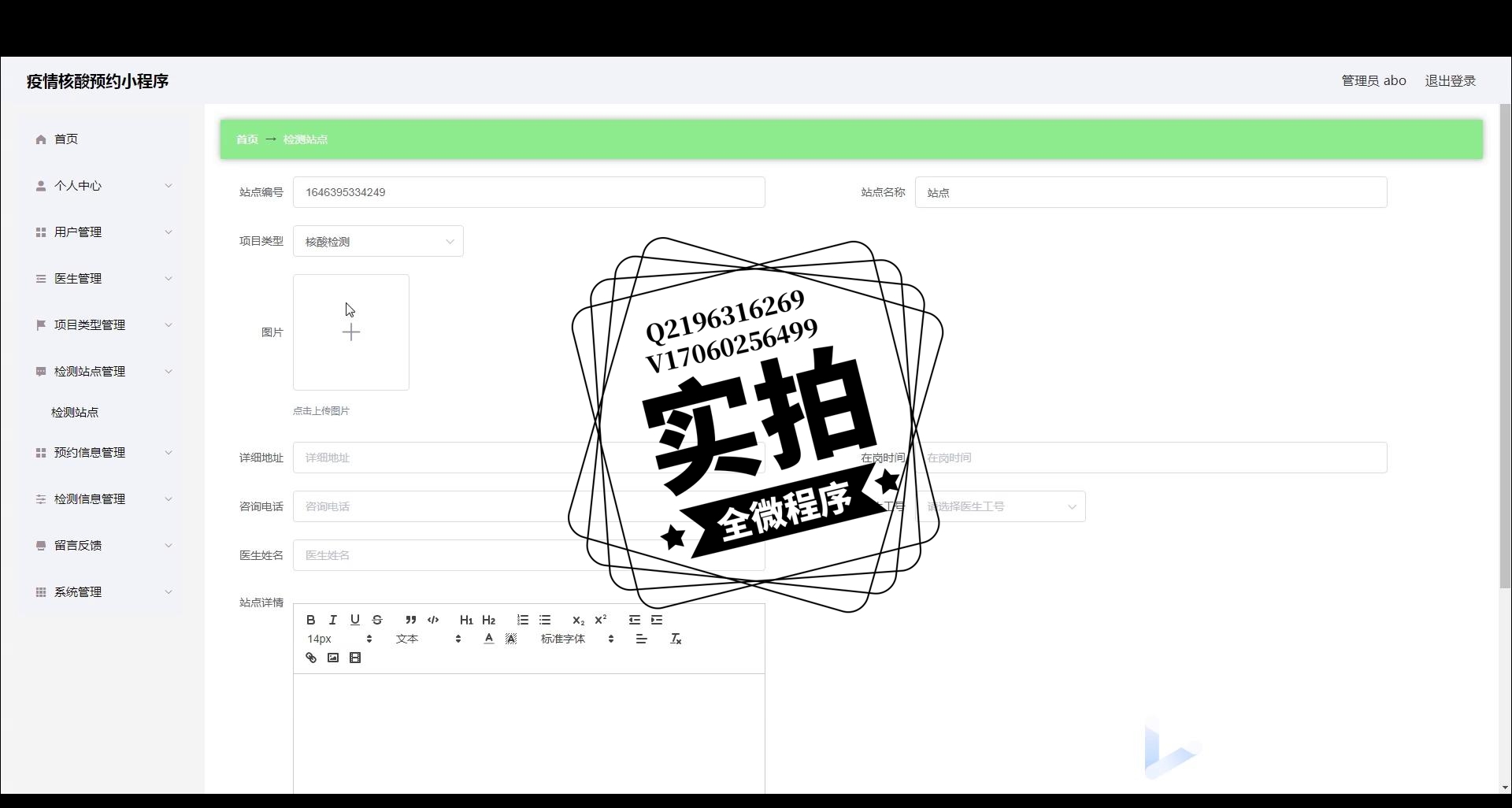
Task: Open the 标准字体 font family dropdown
Action: [x=577, y=639]
